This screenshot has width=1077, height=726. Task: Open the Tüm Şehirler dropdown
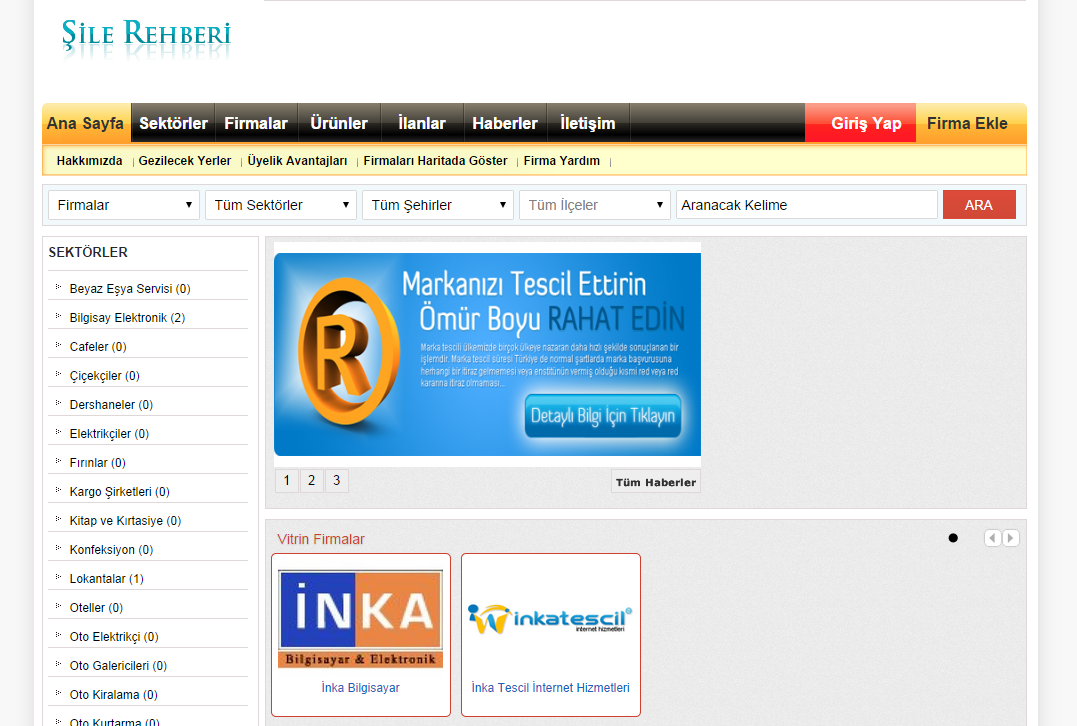[437, 205]
